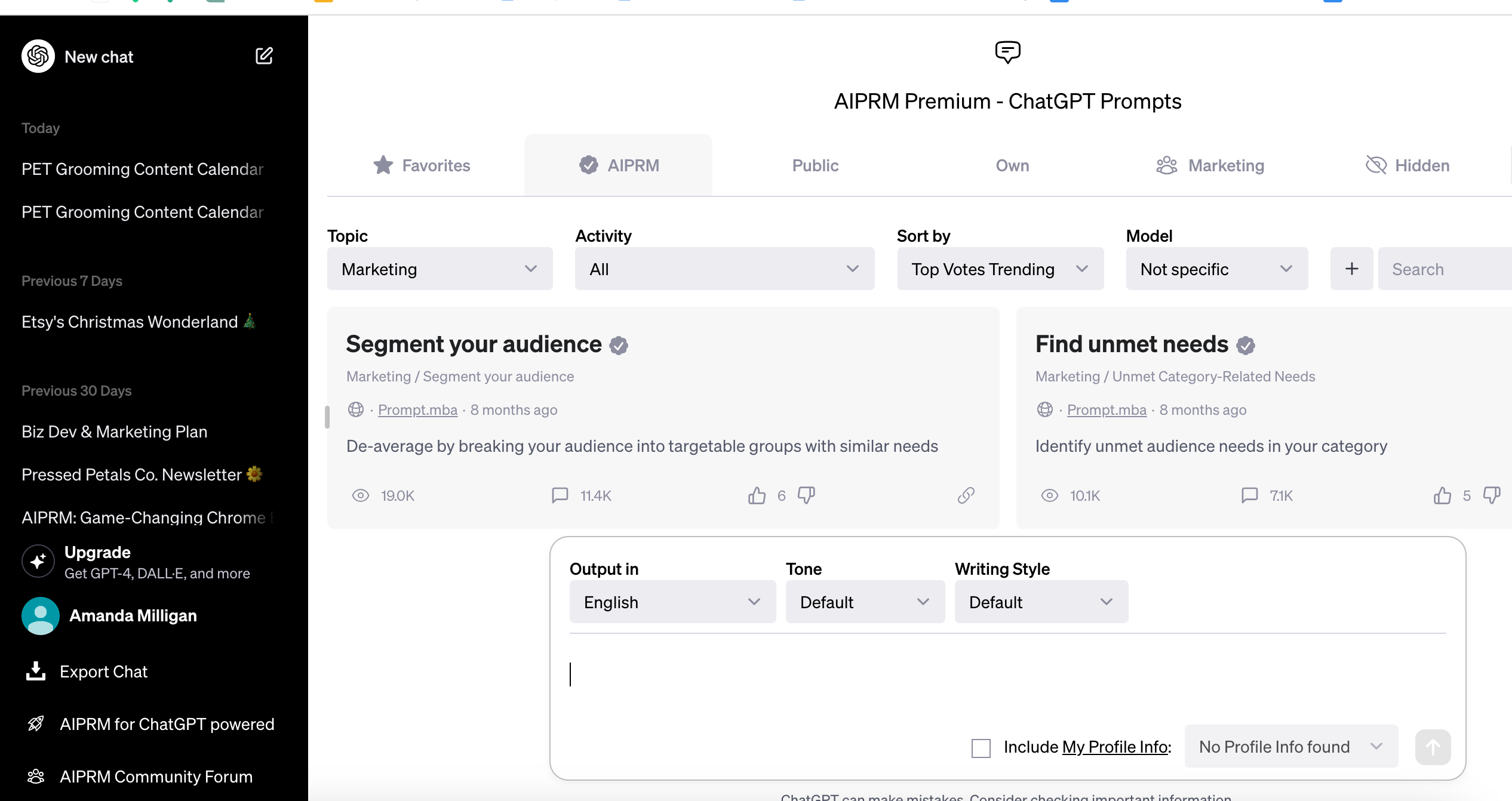Thumbs down the Segment your audience prompt
The image size is (1512, 801).
coord(806,495)
